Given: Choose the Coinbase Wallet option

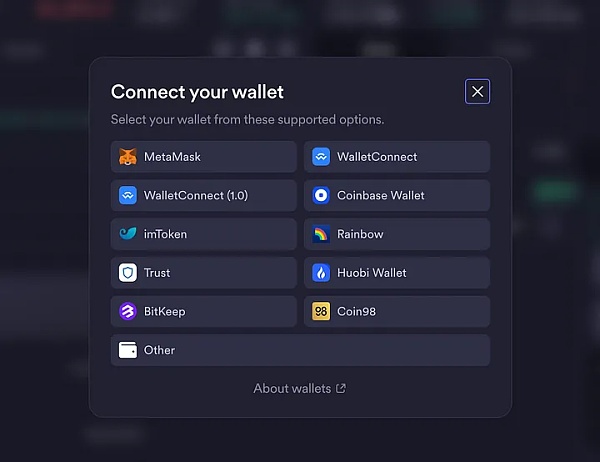Looking at the screenshot, I should pos(397,196).
